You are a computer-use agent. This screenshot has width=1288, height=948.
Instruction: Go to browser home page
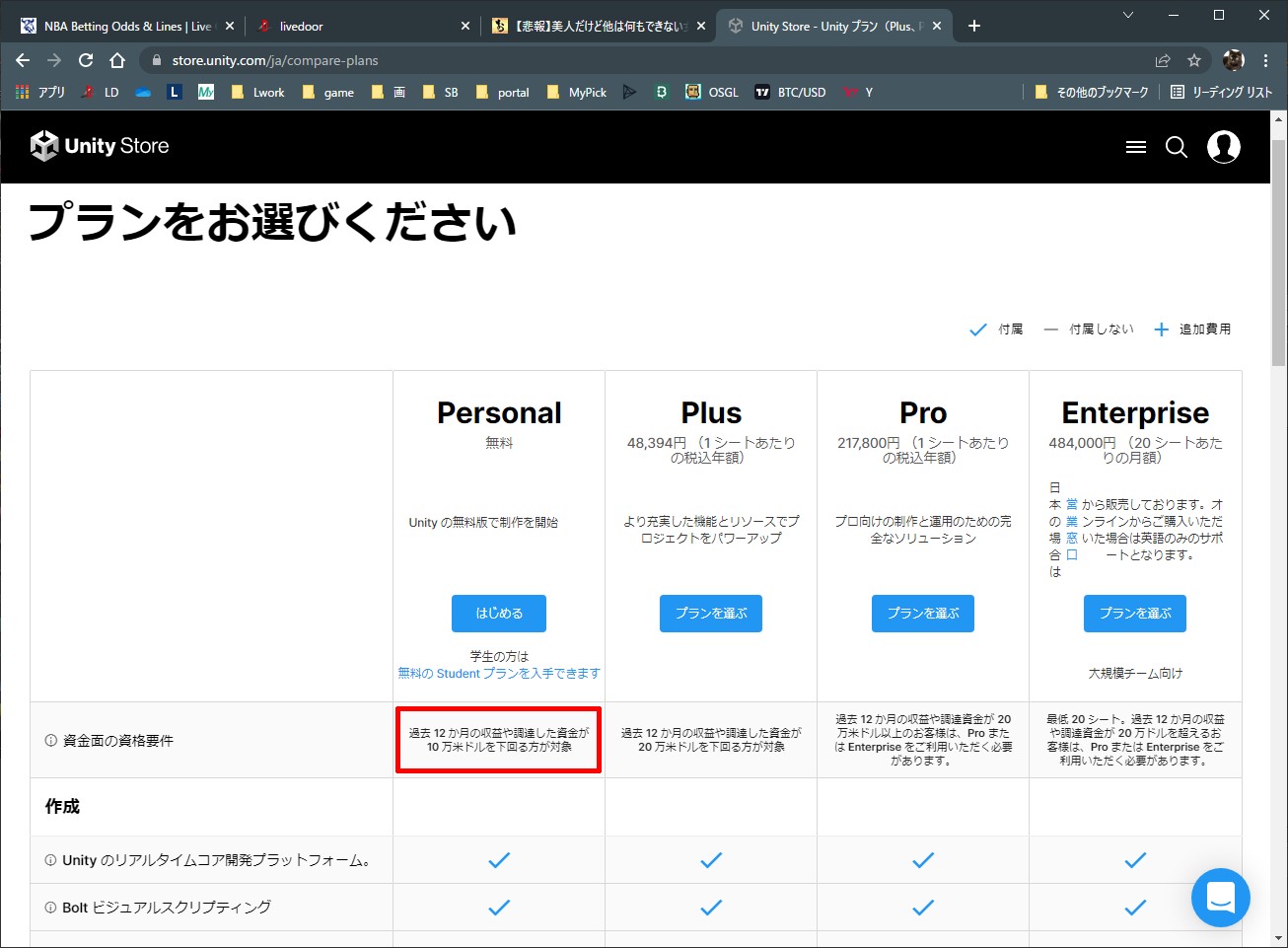117,60
